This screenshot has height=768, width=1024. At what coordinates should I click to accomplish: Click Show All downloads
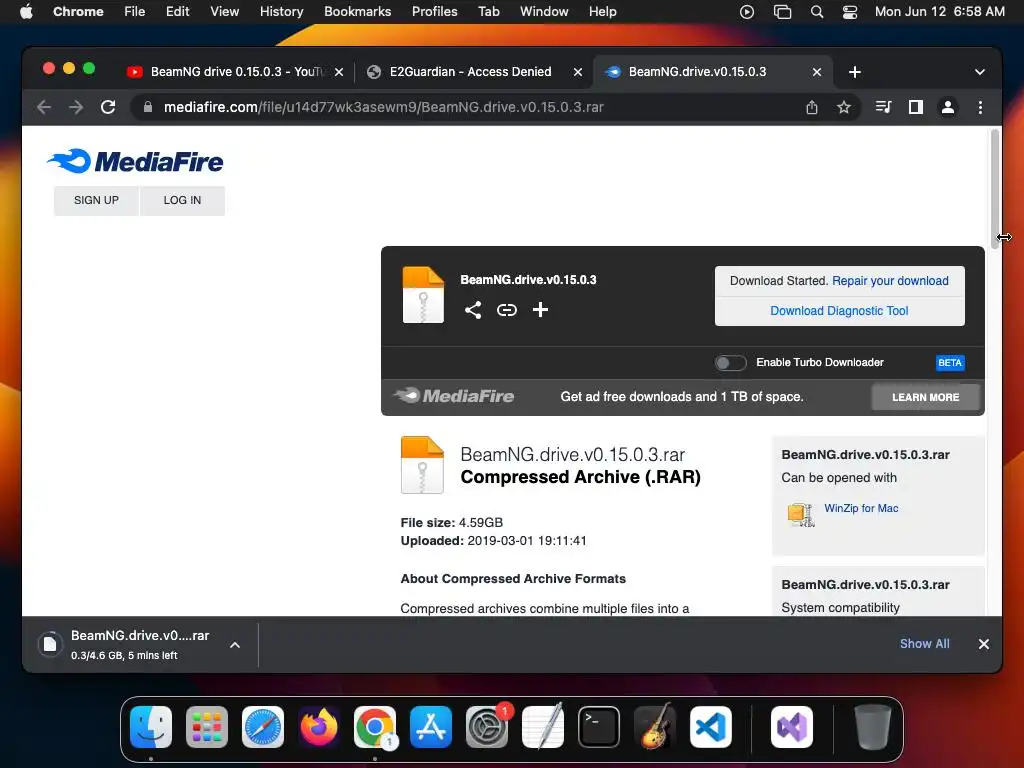pyautogui.click(x=925, y=644)
